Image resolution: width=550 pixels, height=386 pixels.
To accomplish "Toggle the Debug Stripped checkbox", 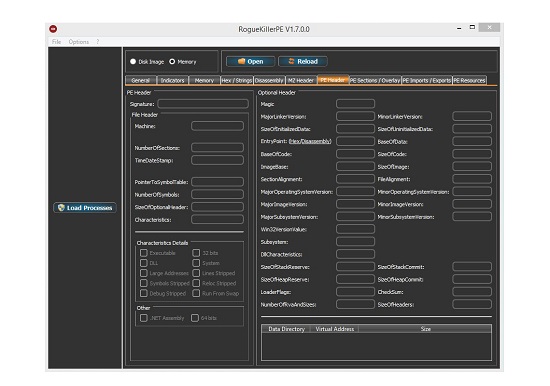I will point(143,293).
